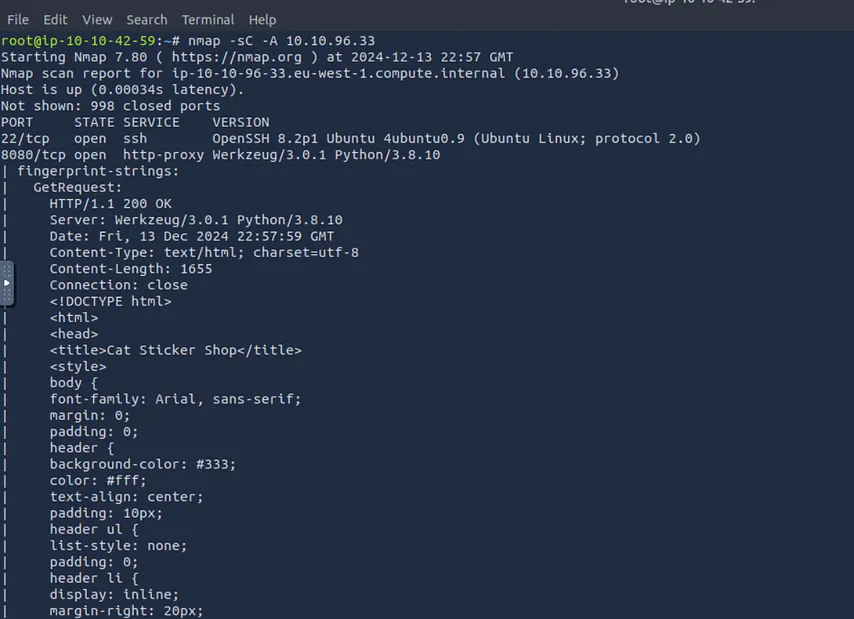Click the 22/tcp port entry
This screenshot has width=854, height=619.
25,139
